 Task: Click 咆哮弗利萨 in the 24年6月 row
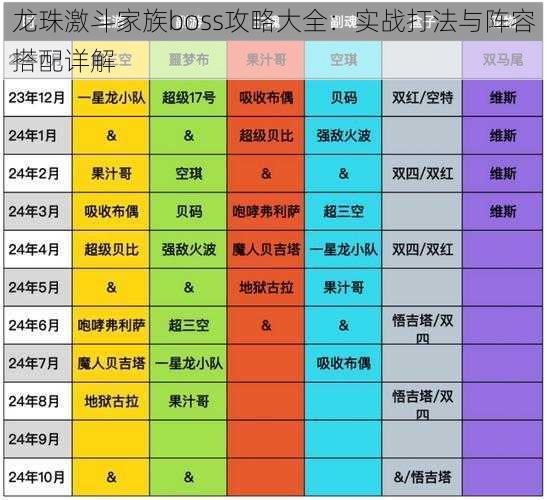[111, 326]
